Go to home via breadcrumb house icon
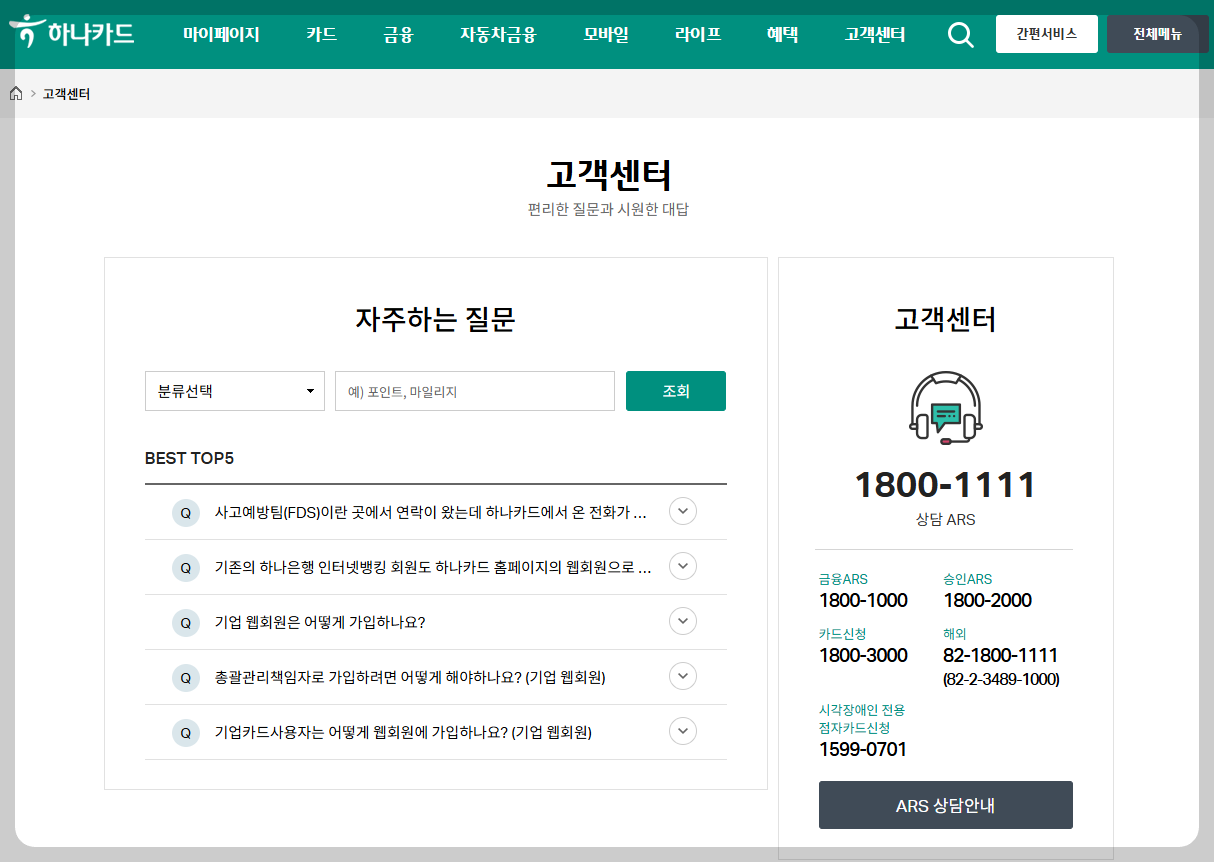 tap(16, 94)
